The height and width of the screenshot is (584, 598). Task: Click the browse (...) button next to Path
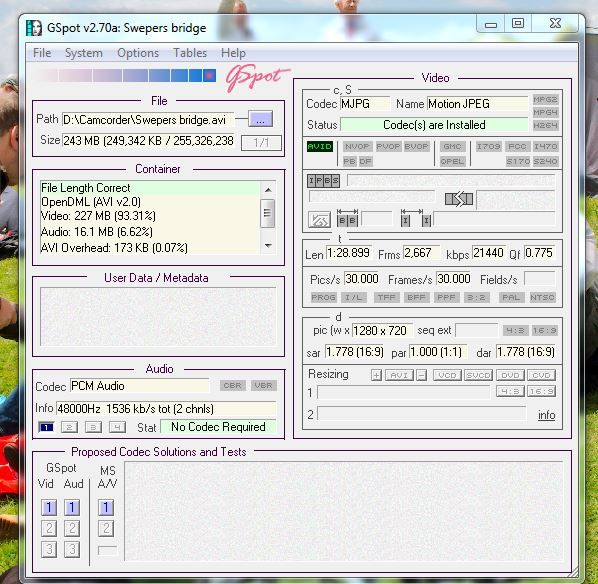click(x=260, y=119)
